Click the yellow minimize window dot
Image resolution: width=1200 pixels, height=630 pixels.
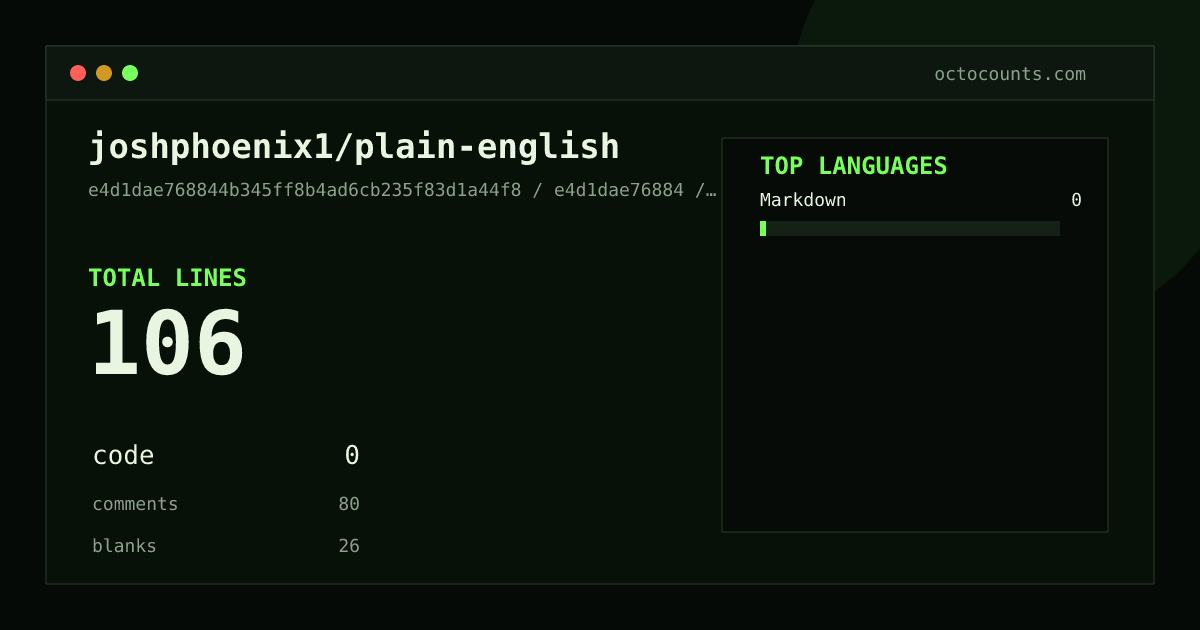(x=104, y=73)
